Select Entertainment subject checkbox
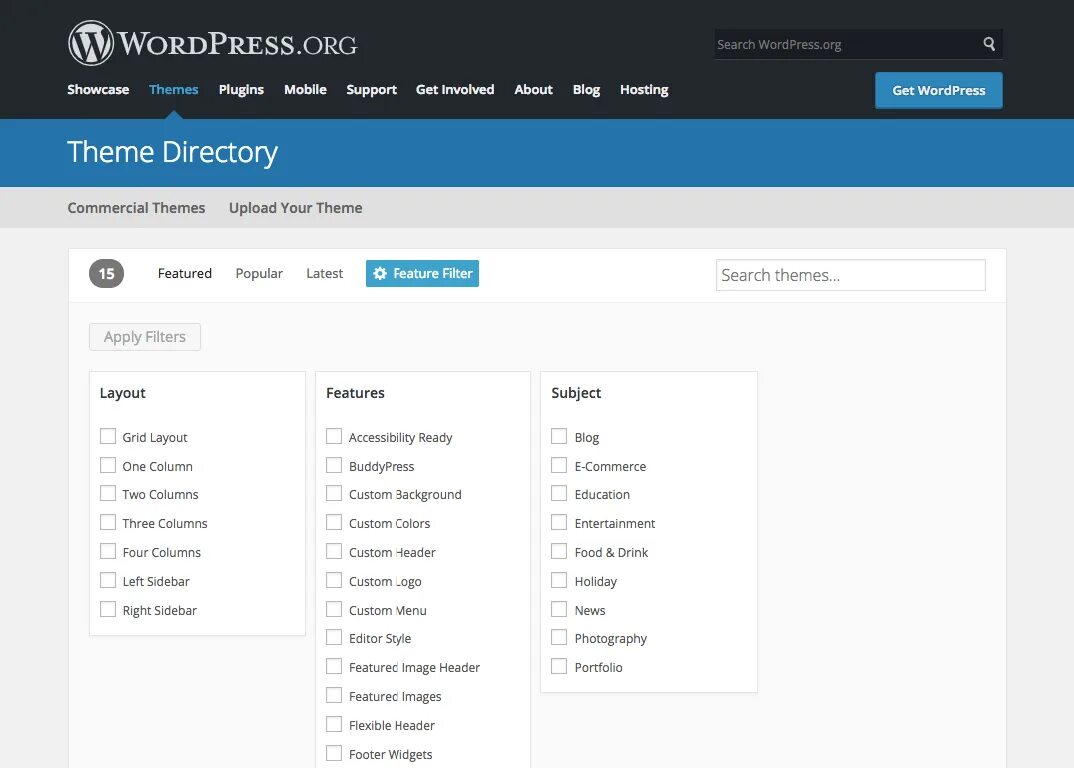Image resolution: width=1074 pixels, height=768 pixels. pos(559,522)
